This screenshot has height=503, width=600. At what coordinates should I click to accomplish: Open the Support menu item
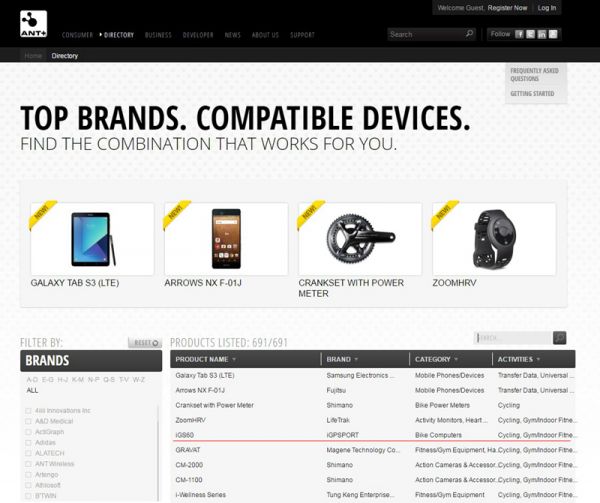[302, 35]
